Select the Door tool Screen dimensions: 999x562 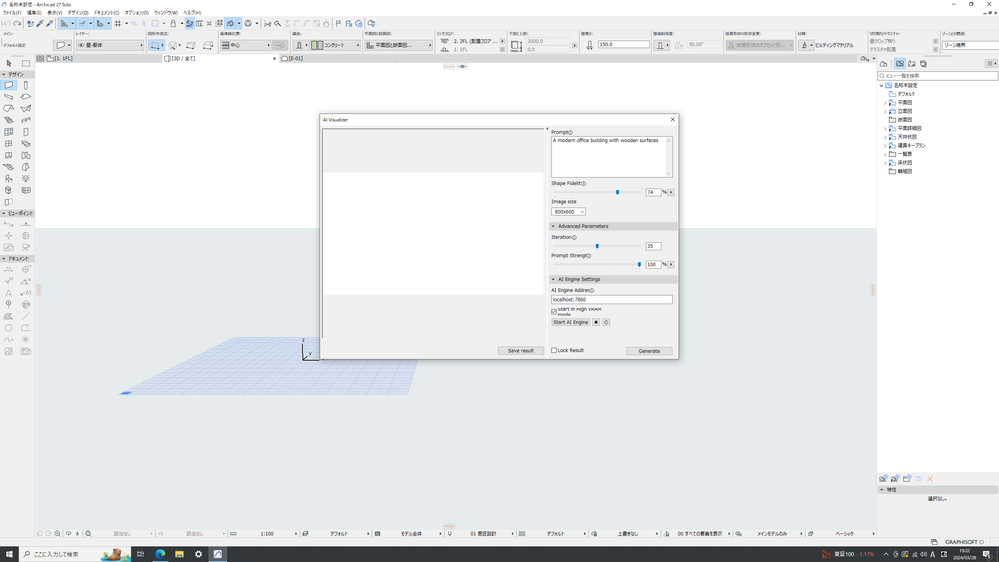[25, 132]
